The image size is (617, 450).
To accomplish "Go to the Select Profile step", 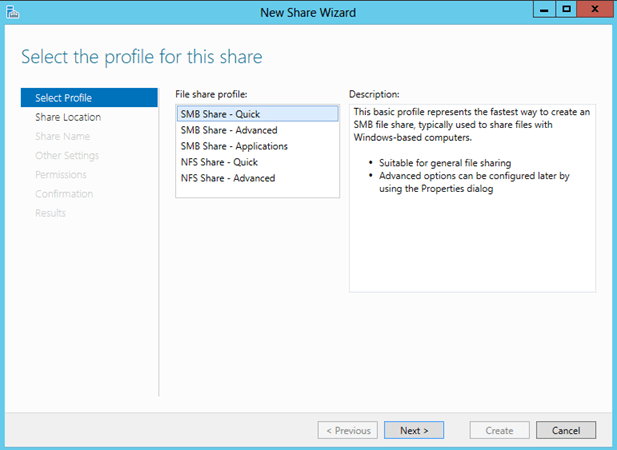I will tap(62, 98).
